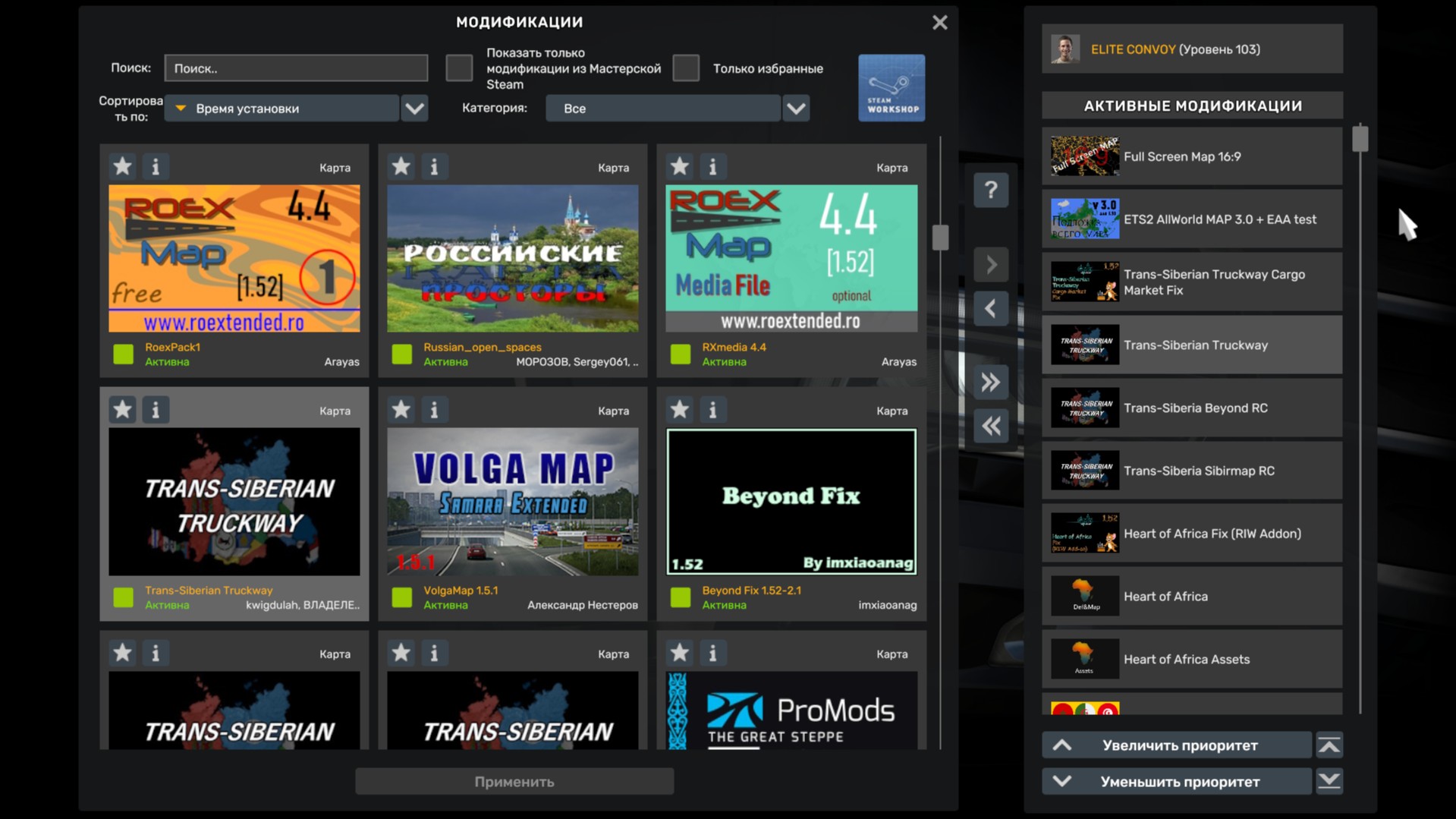The width and height of the screenshot is (1456, 819).
Task: Star the Beyond Fix 1.52-2.1 mod
Action: coord(679,410)
